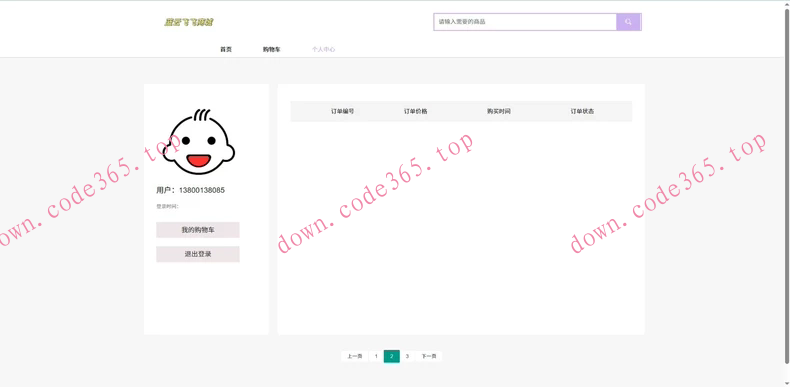
Task: Open the 购物车 navigation item
Action: (x=272, y=49)
